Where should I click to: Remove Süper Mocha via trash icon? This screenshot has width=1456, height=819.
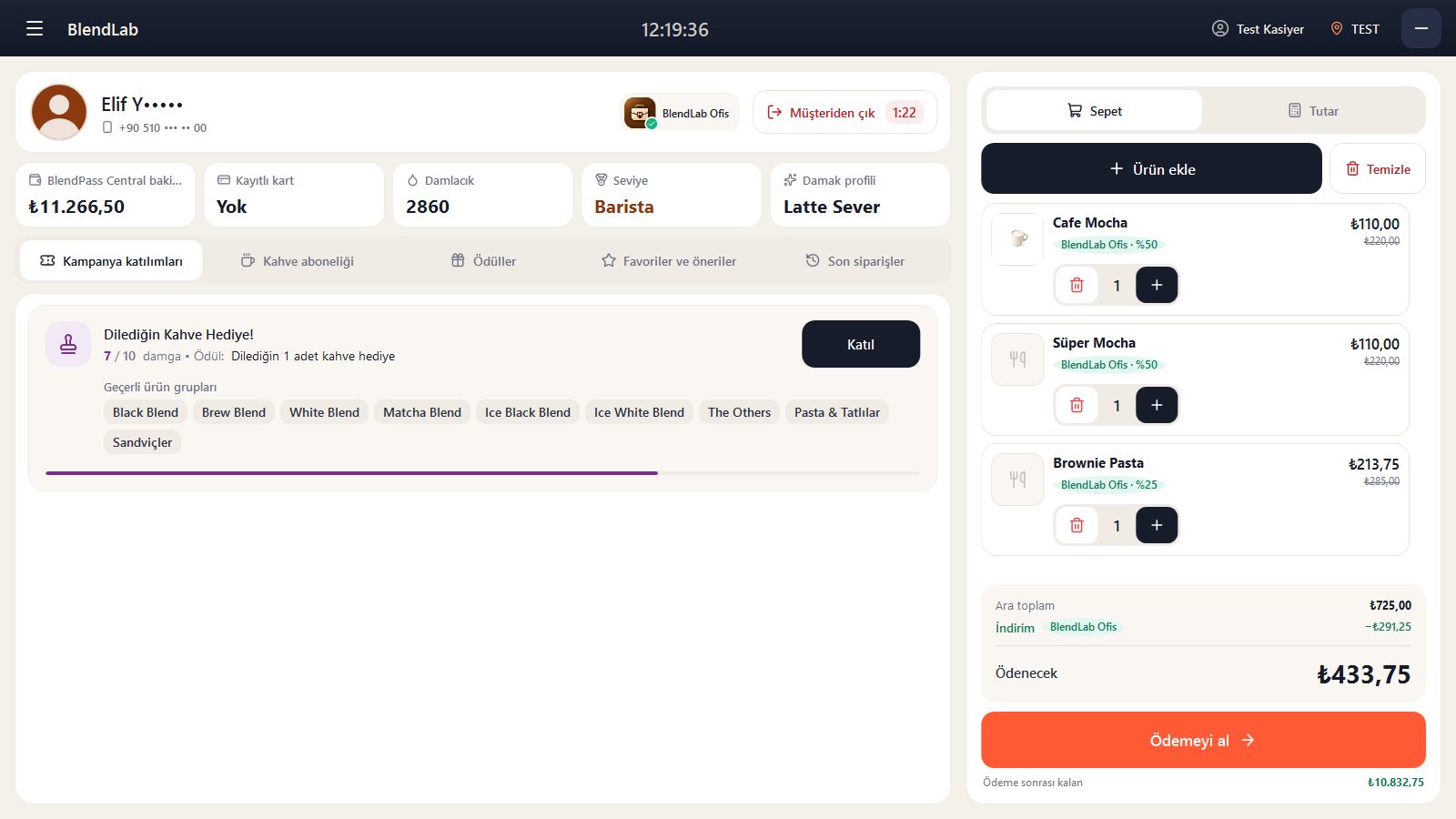click(x=1077, y=405)
